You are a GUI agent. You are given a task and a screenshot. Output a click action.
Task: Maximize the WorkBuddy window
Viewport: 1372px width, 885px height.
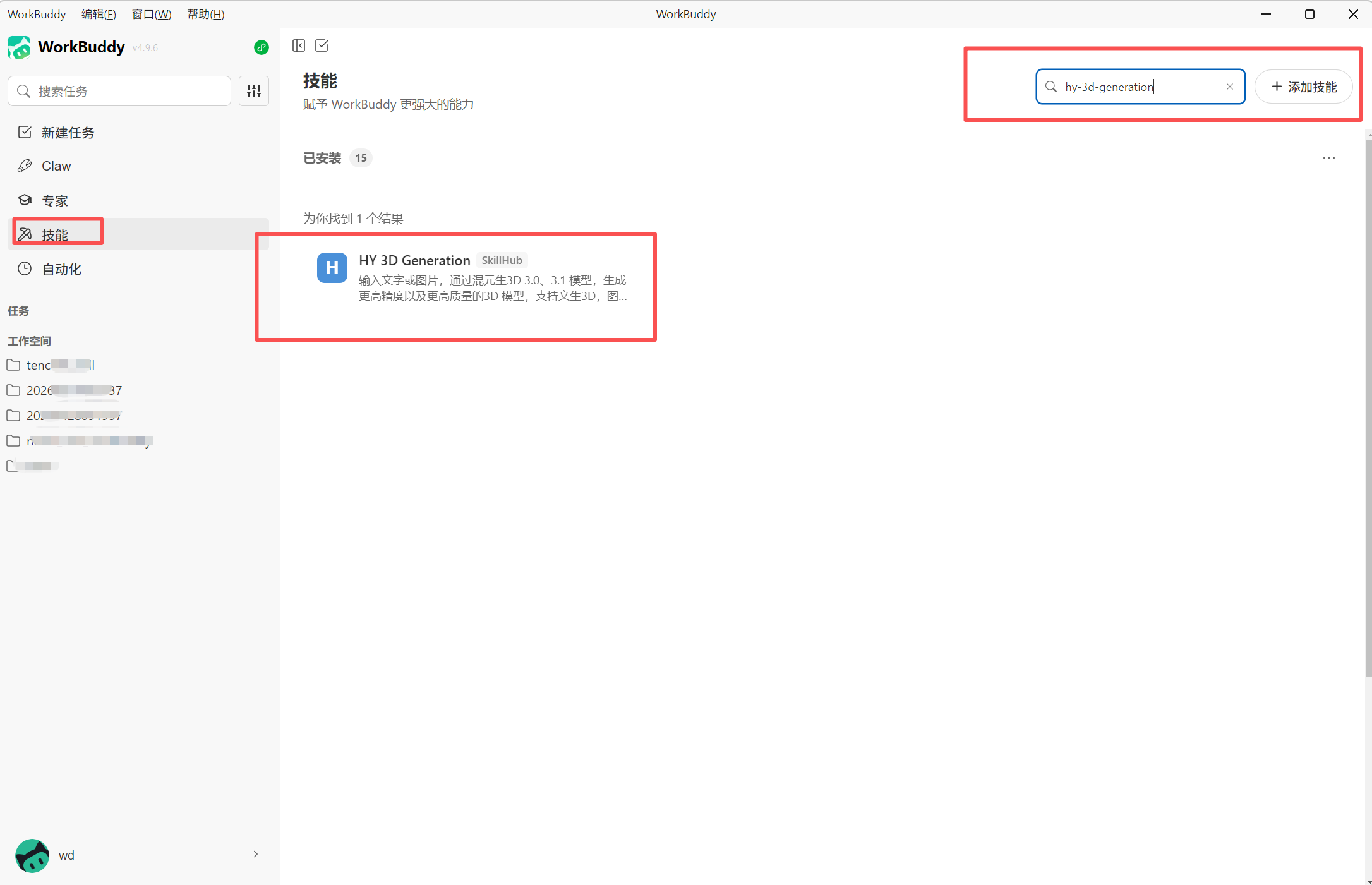coord(1309,14)
